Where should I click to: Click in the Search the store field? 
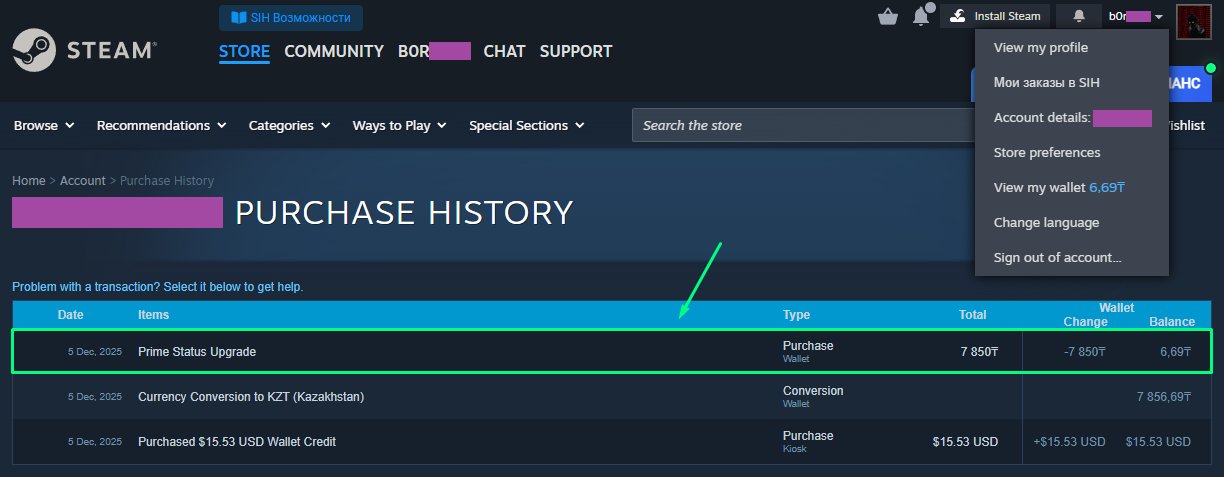(800, 125)
